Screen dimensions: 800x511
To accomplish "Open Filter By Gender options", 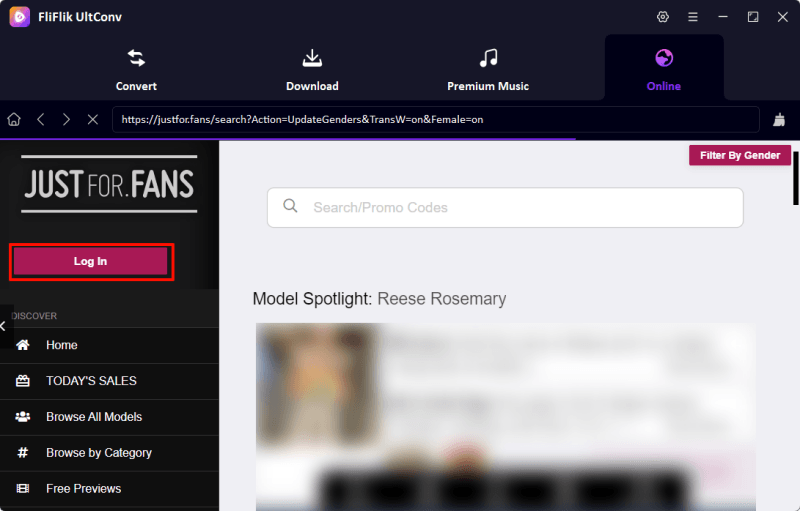I will coord(740,155).
